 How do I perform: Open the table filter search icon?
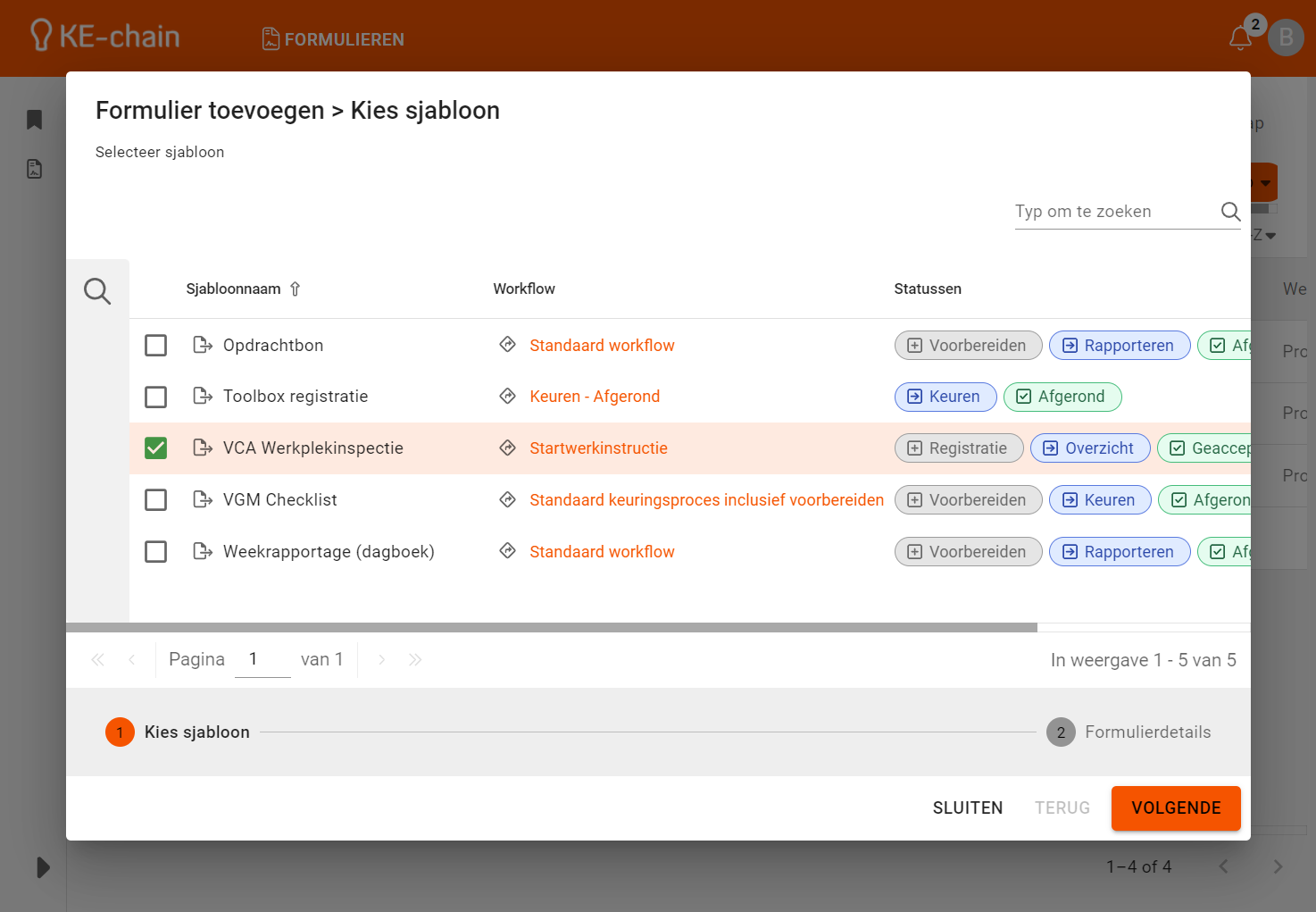[x=97, y=290]
